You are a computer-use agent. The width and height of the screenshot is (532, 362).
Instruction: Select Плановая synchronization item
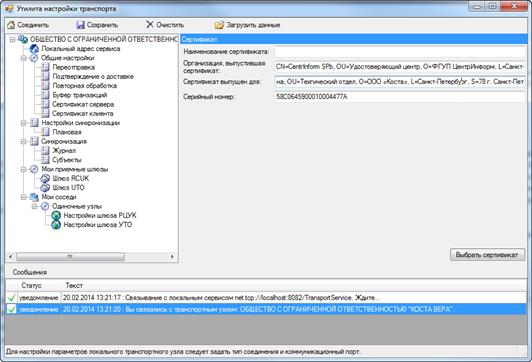pyautogui.click(x=67, y=132)
